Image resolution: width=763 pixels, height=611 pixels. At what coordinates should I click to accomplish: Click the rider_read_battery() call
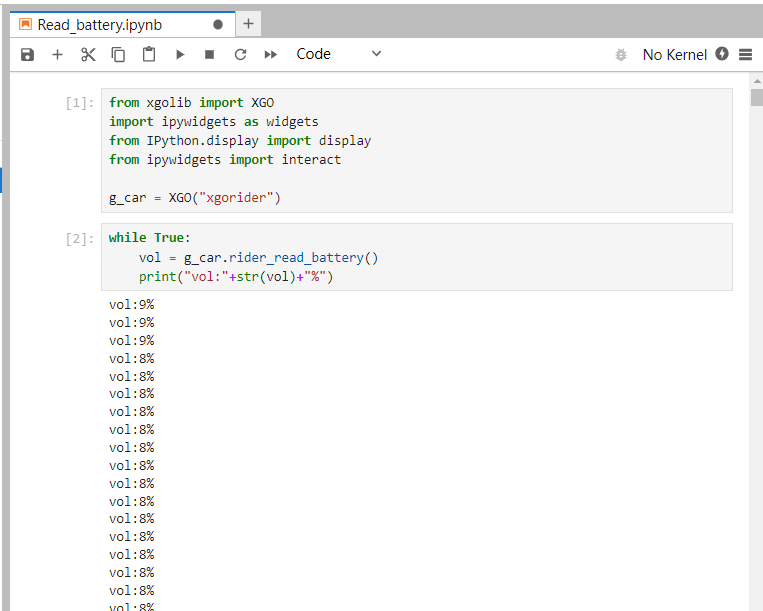pyautogui.click(x=303, y=257)
